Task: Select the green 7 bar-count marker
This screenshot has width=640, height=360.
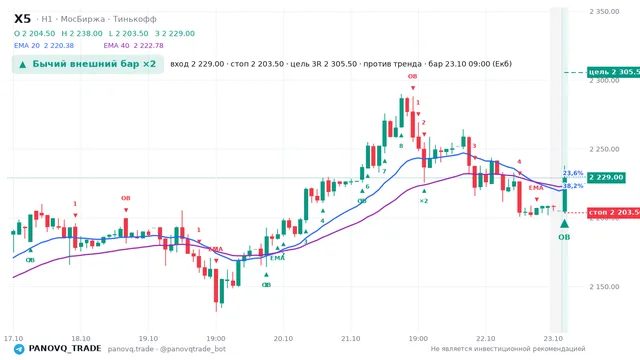Action: (384, 171)
